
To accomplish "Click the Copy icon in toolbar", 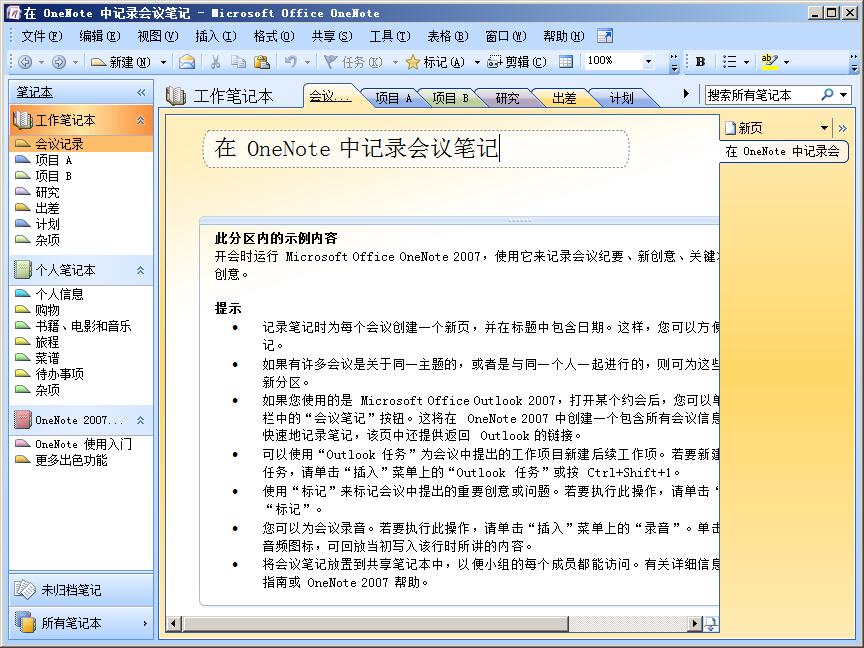I will 238,62.
